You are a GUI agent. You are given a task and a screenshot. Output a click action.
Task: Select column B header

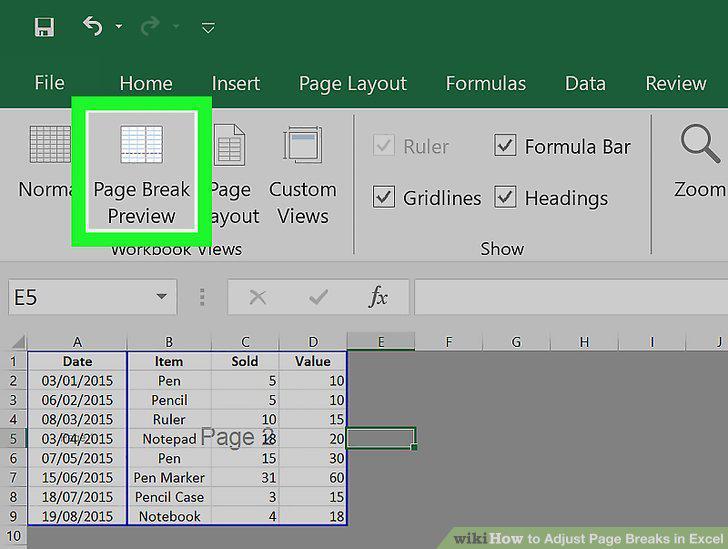[169, 342]
